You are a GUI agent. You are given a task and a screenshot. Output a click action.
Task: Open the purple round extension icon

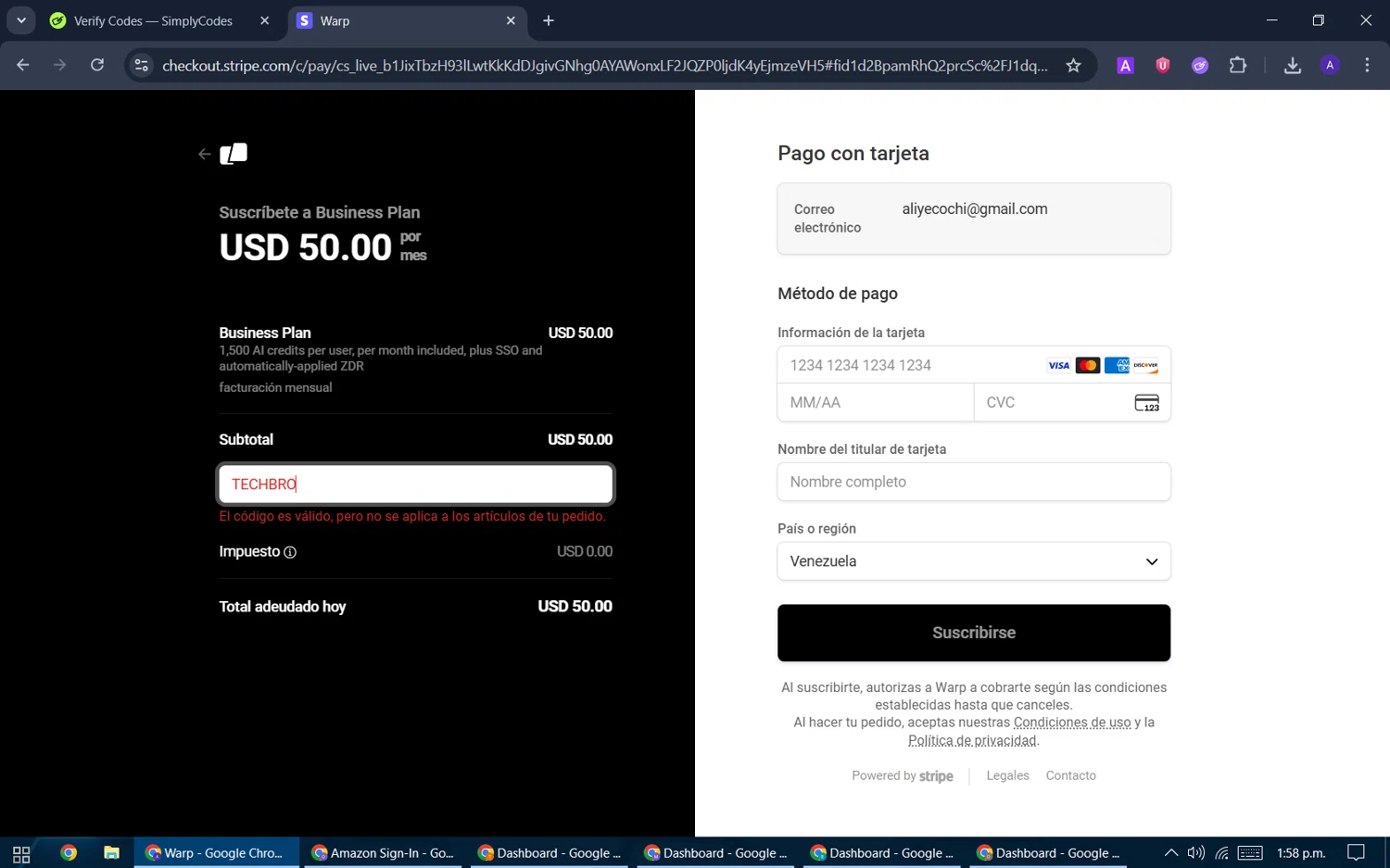point(1200,65)
